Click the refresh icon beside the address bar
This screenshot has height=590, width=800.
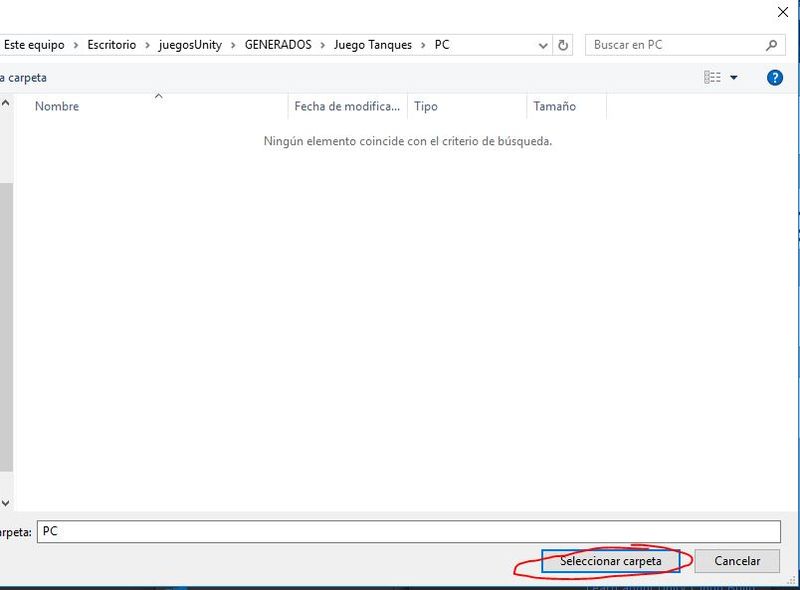coord(563,45)
